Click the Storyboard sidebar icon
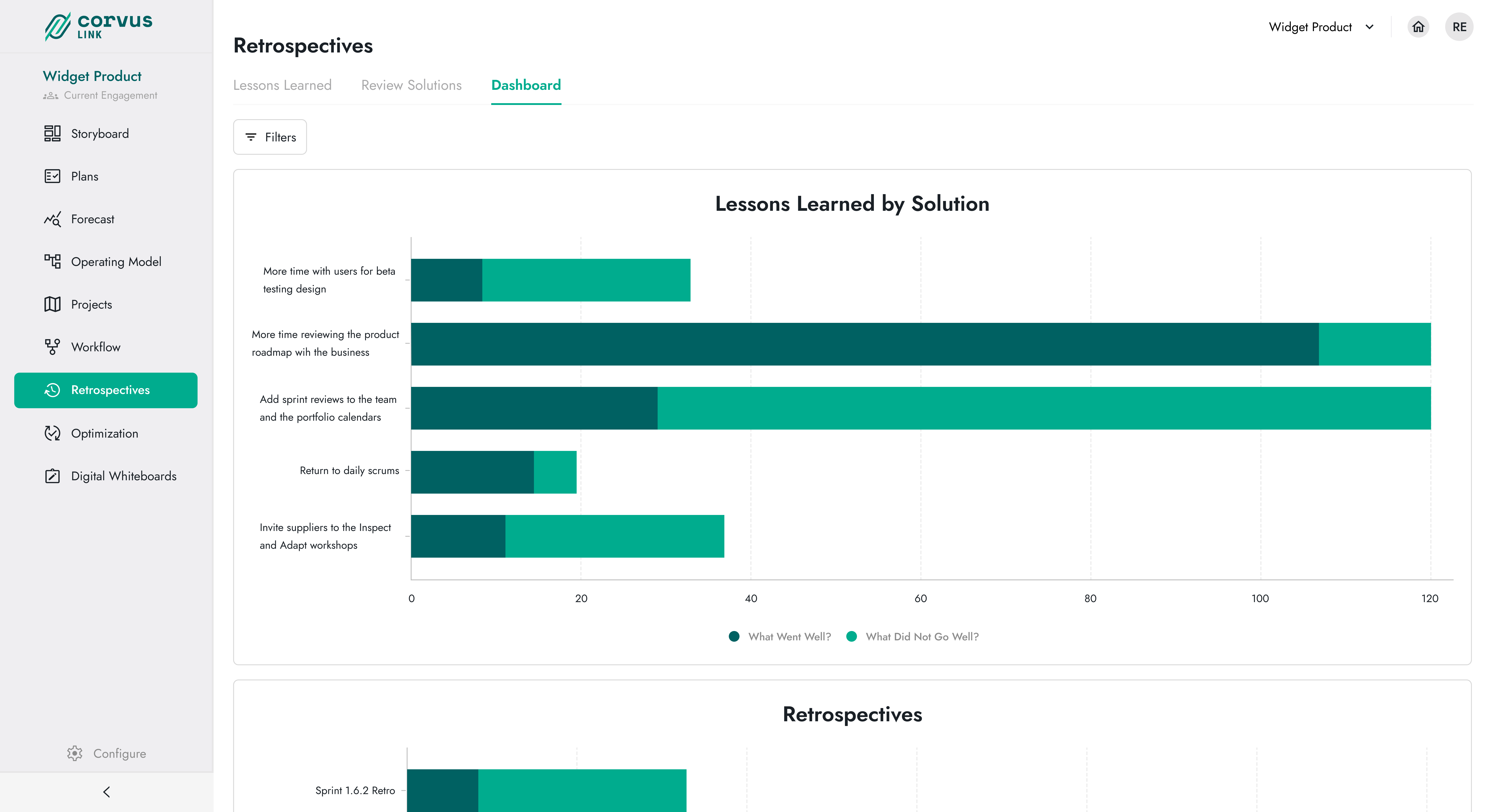 pos(52,133)
